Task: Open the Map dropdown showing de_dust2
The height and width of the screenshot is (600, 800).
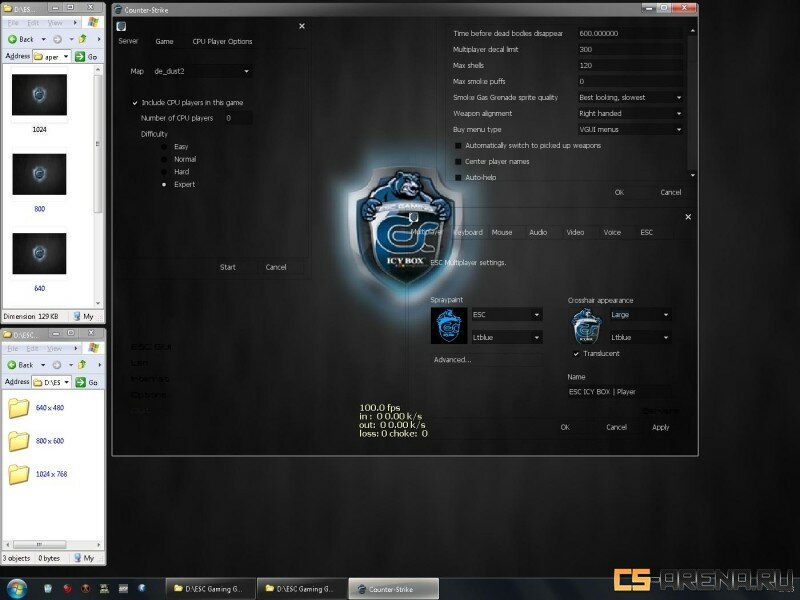Action: 200,72
